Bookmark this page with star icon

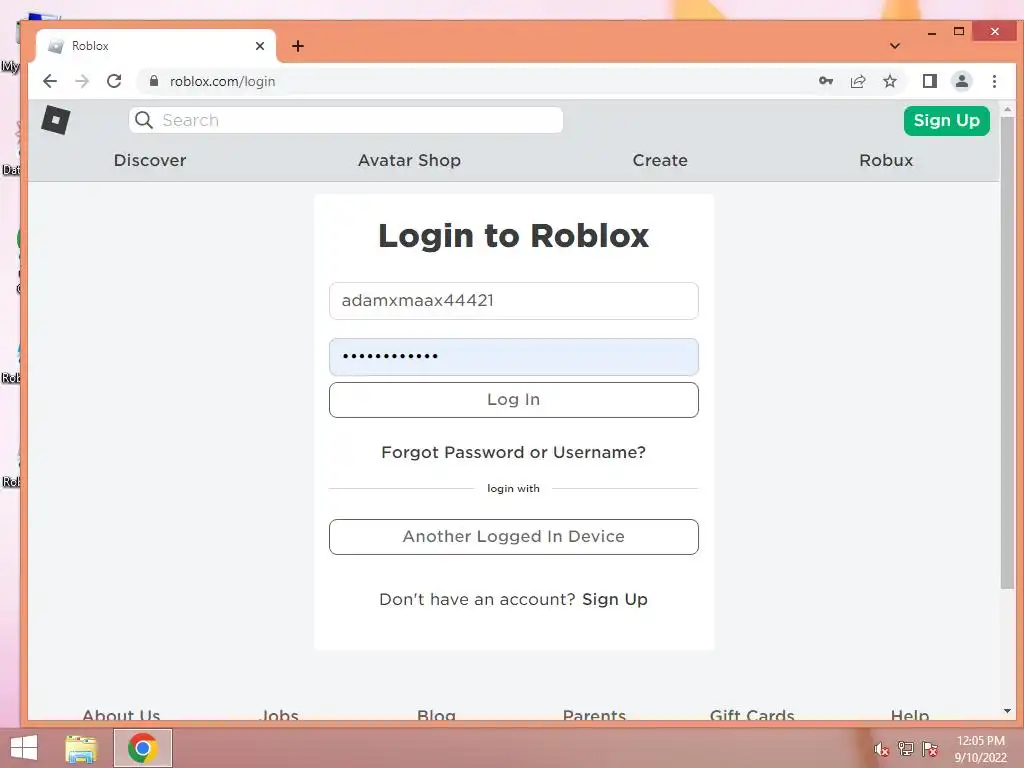(x=890, y=81)
